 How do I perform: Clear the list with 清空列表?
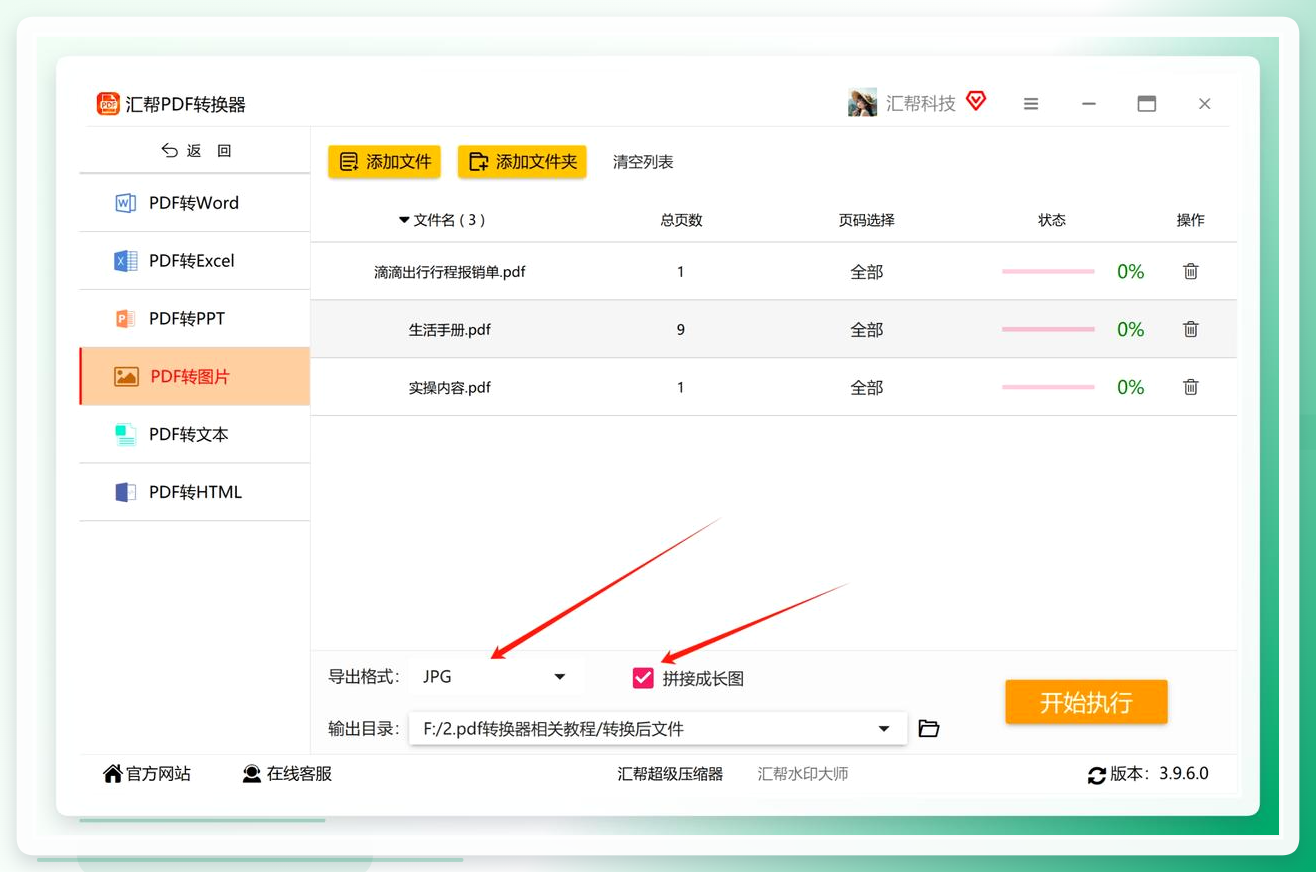[643, 162]
